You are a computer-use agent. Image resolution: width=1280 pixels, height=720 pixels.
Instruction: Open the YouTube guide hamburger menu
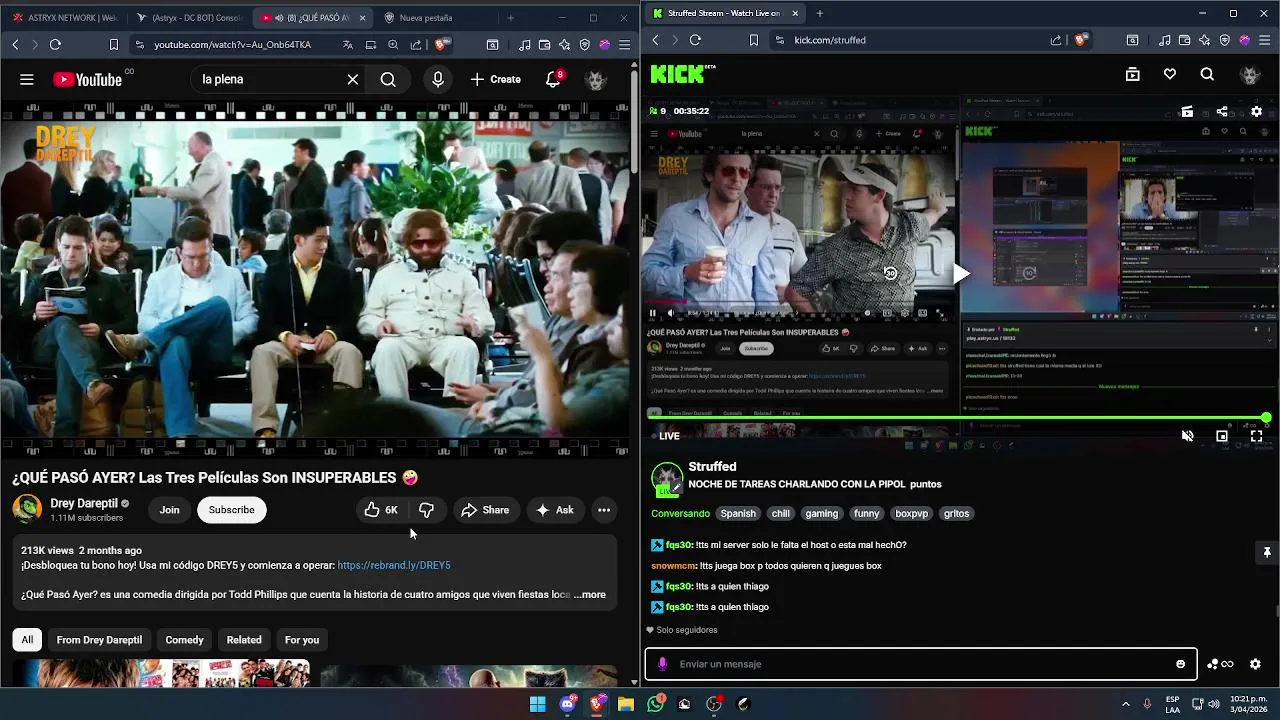click(27, 79)
